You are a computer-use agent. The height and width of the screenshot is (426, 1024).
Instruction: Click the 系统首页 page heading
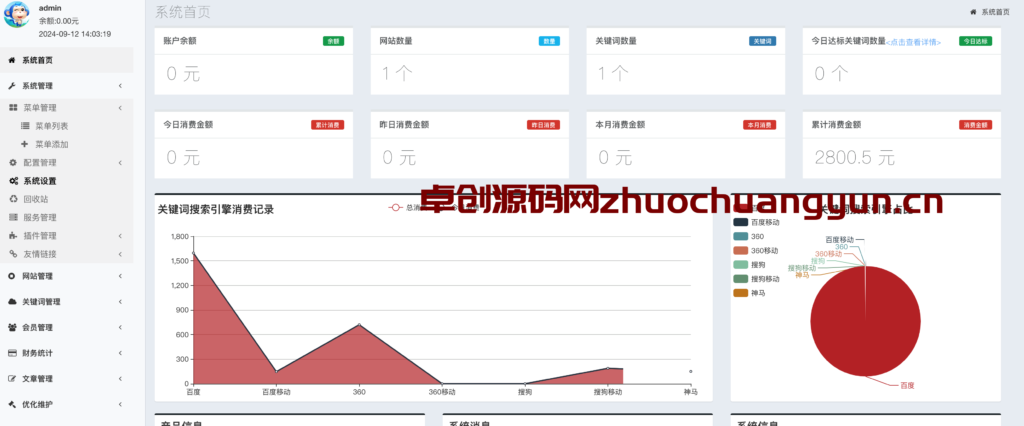(182, 12)
